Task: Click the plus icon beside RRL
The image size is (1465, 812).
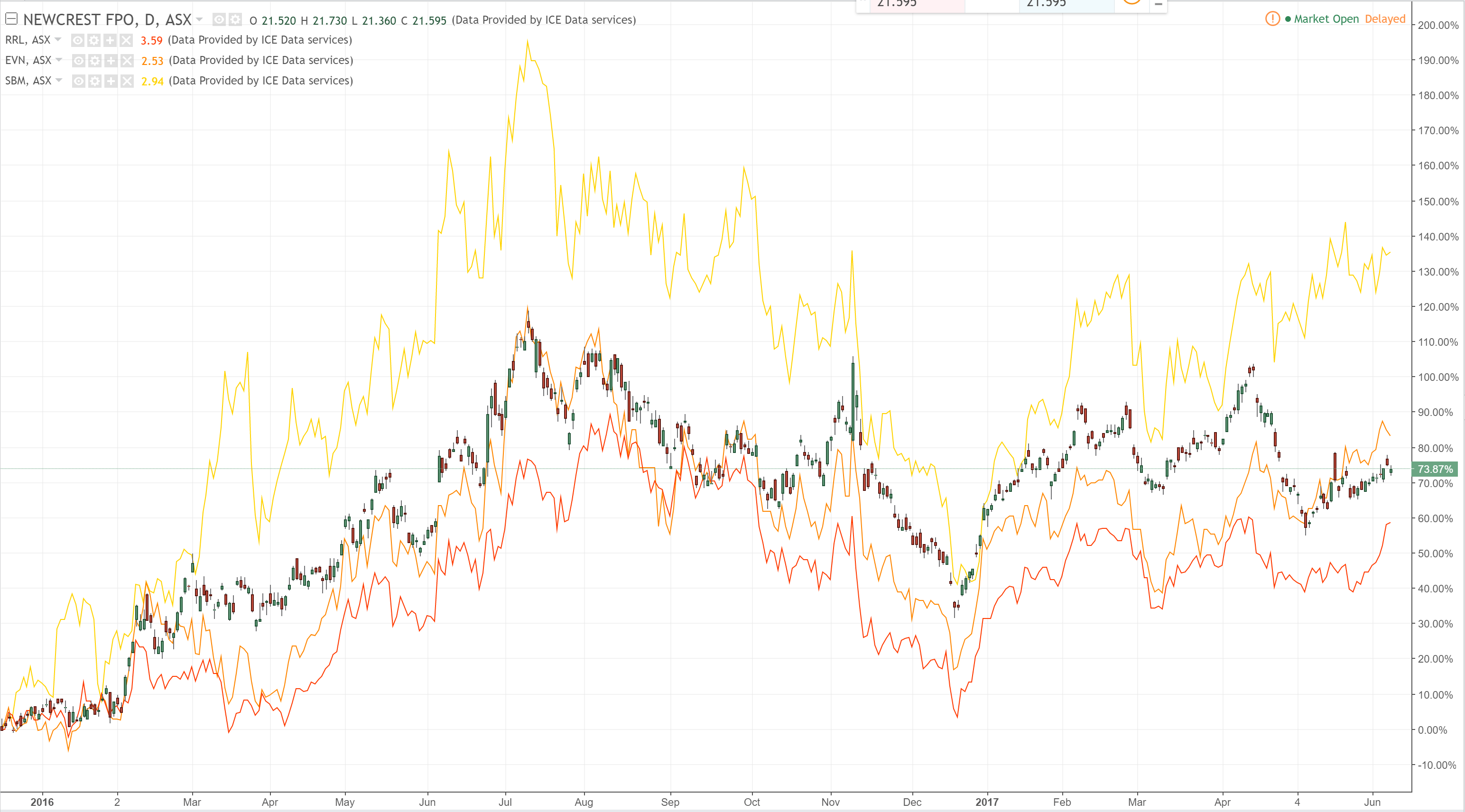Action: [x=110, y=40]
